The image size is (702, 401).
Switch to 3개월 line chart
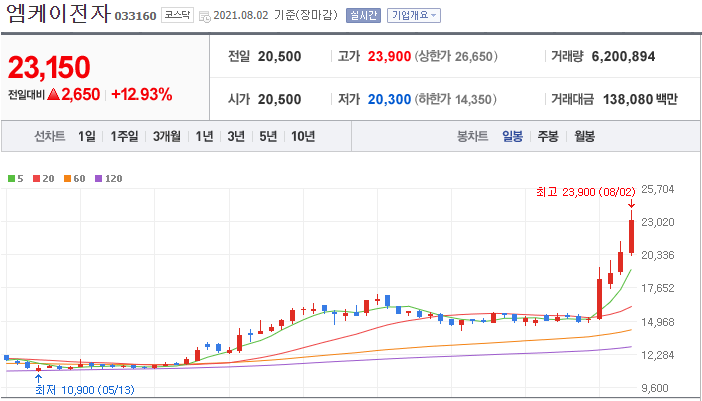pyautogui.click(x=167, y=137)
